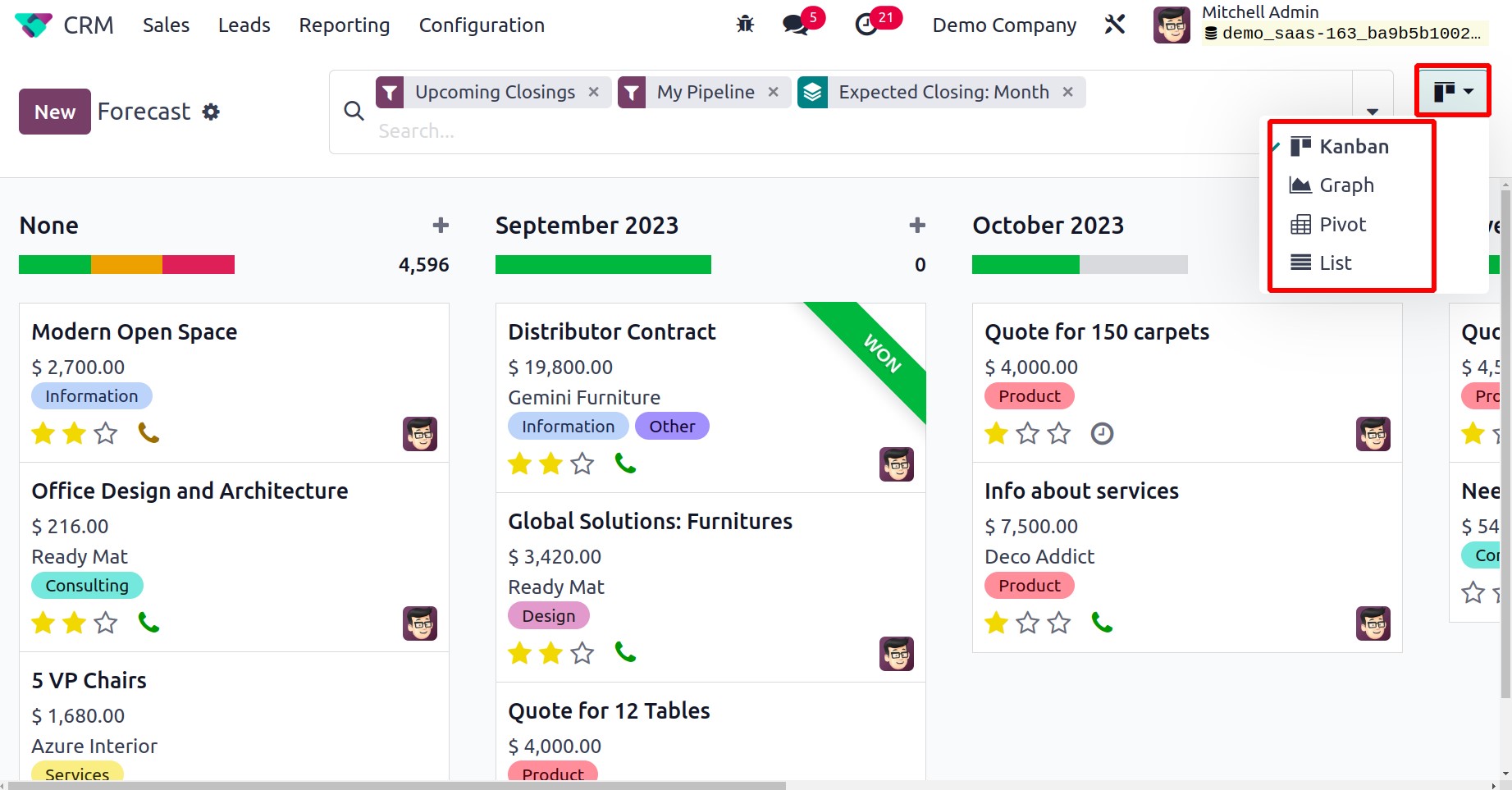Click phone icon on Modern Open Space
The image size is (1512, 790).
148,432
